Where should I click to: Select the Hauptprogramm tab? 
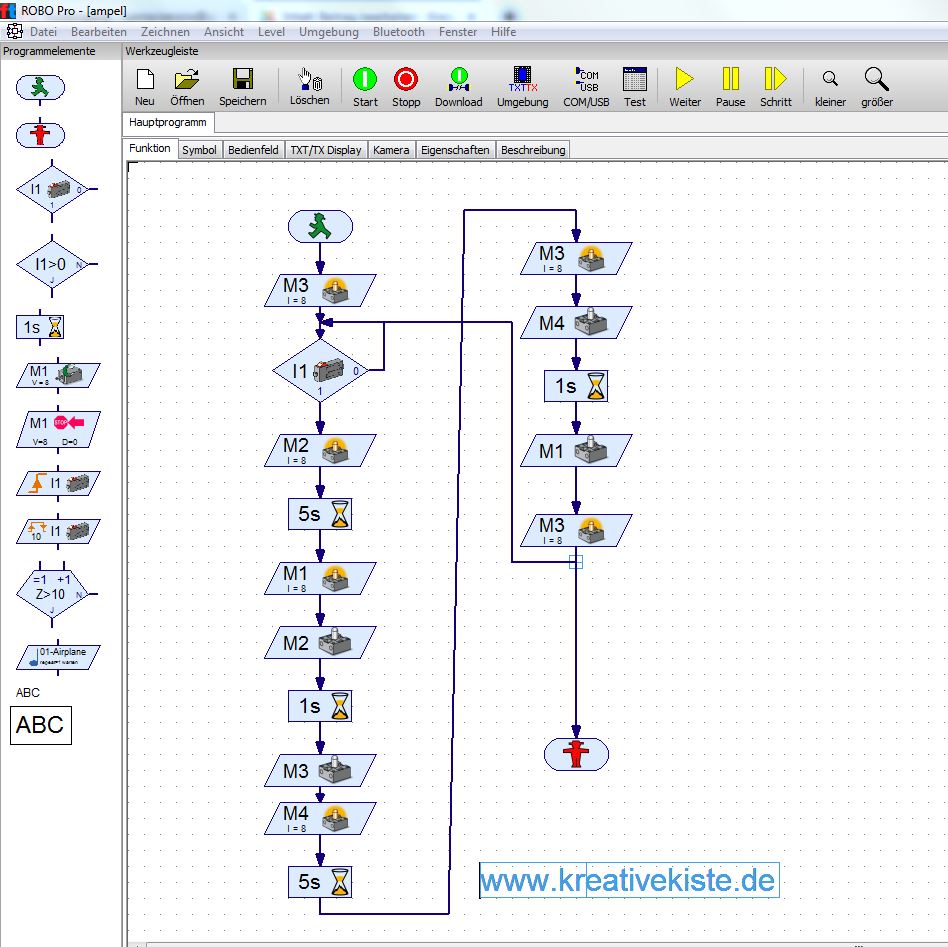(168, 122)
